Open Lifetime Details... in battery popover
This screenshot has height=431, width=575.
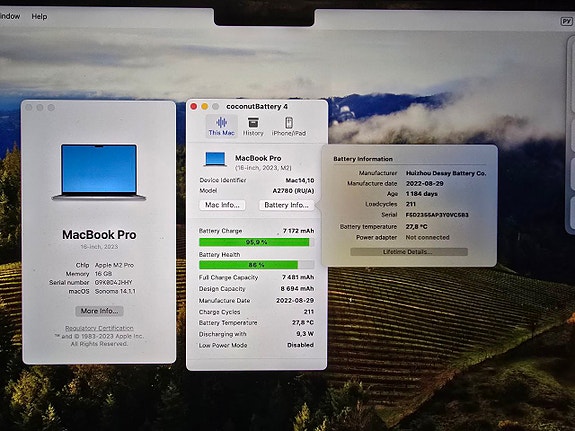[x=409, y=252]
